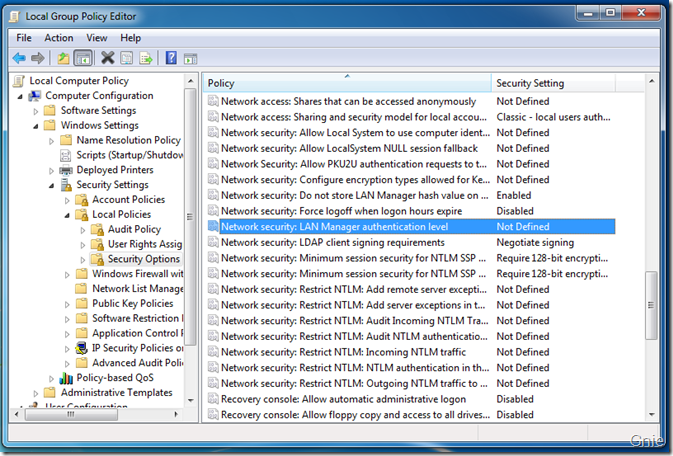Select Network List Manager tree item

click(x=137, y=289)
